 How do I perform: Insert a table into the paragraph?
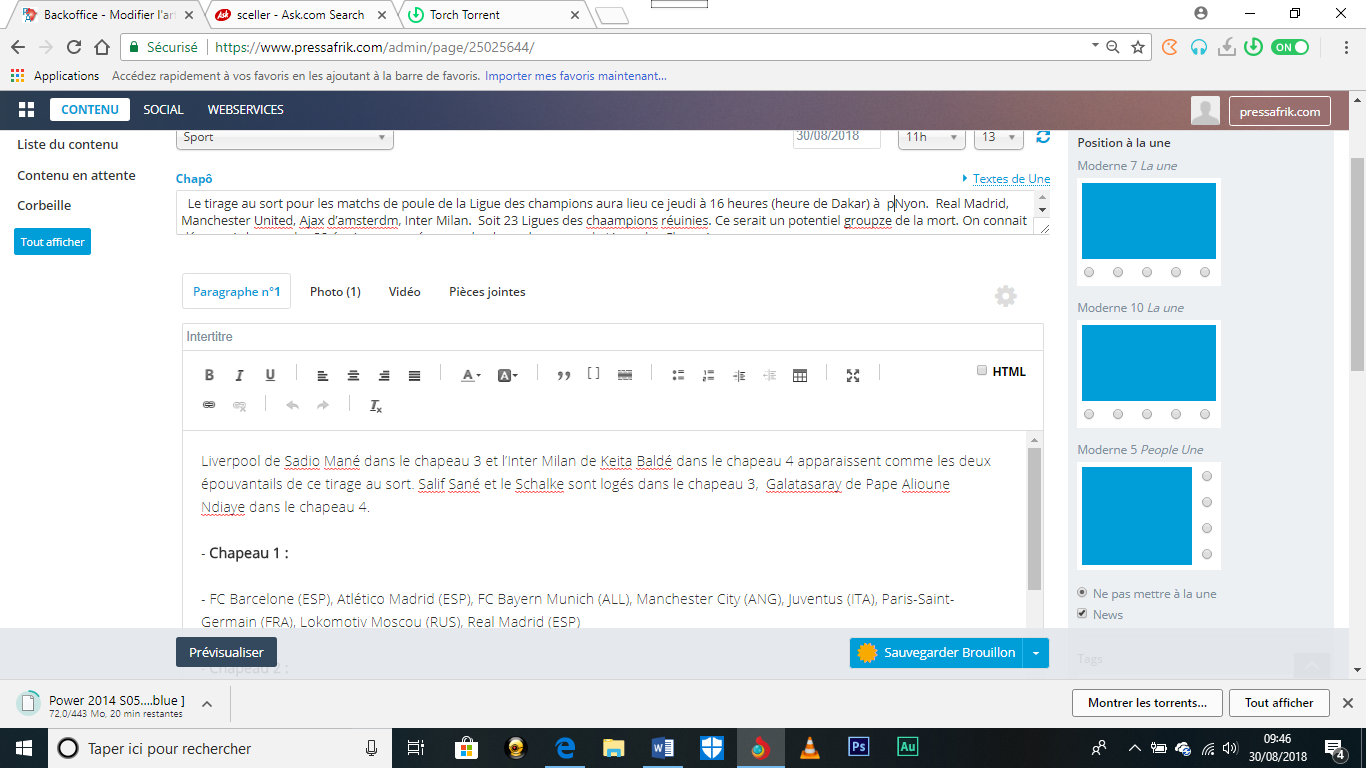800,376
